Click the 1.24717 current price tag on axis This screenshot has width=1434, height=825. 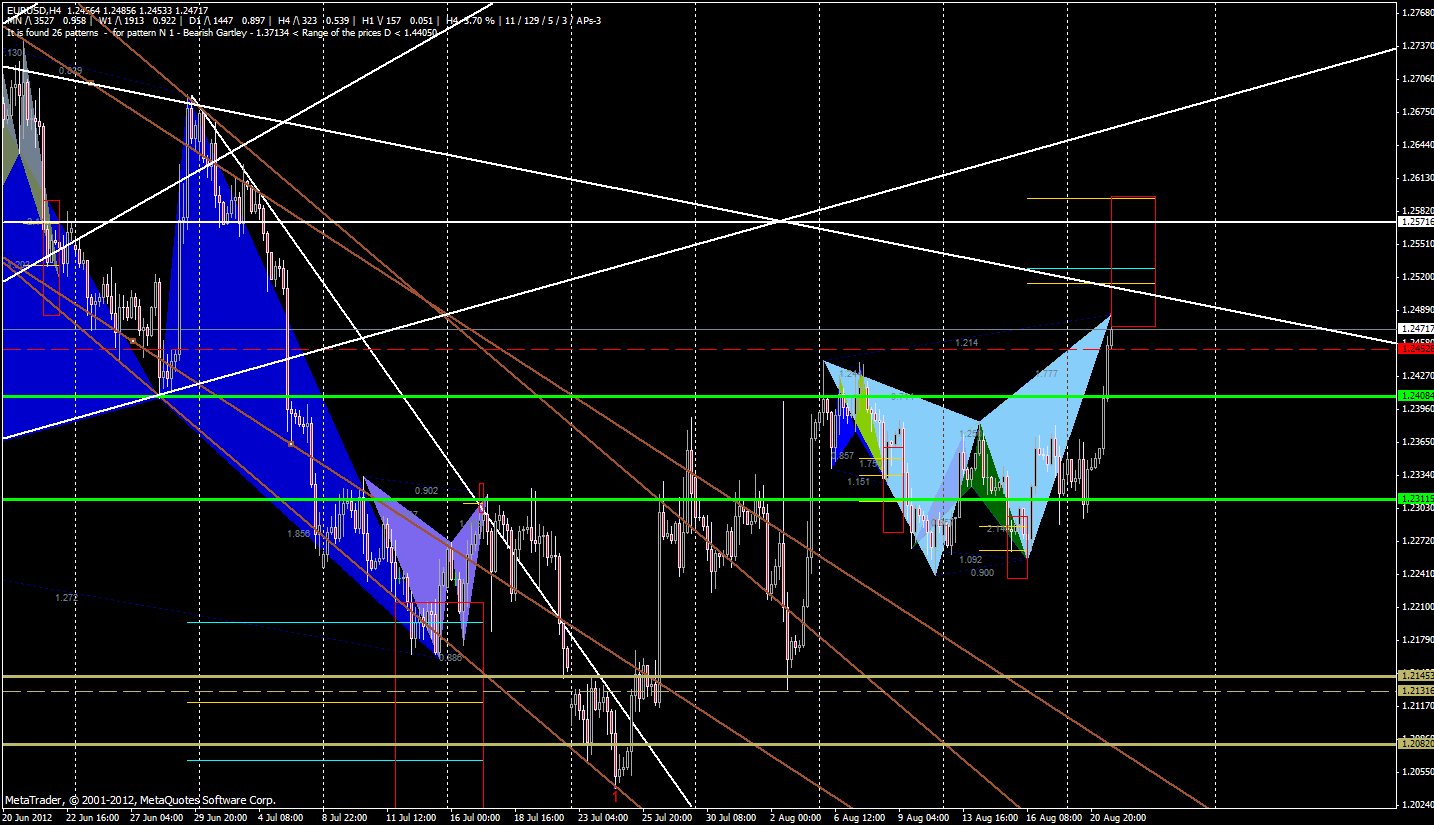[x=1416, y=328]
